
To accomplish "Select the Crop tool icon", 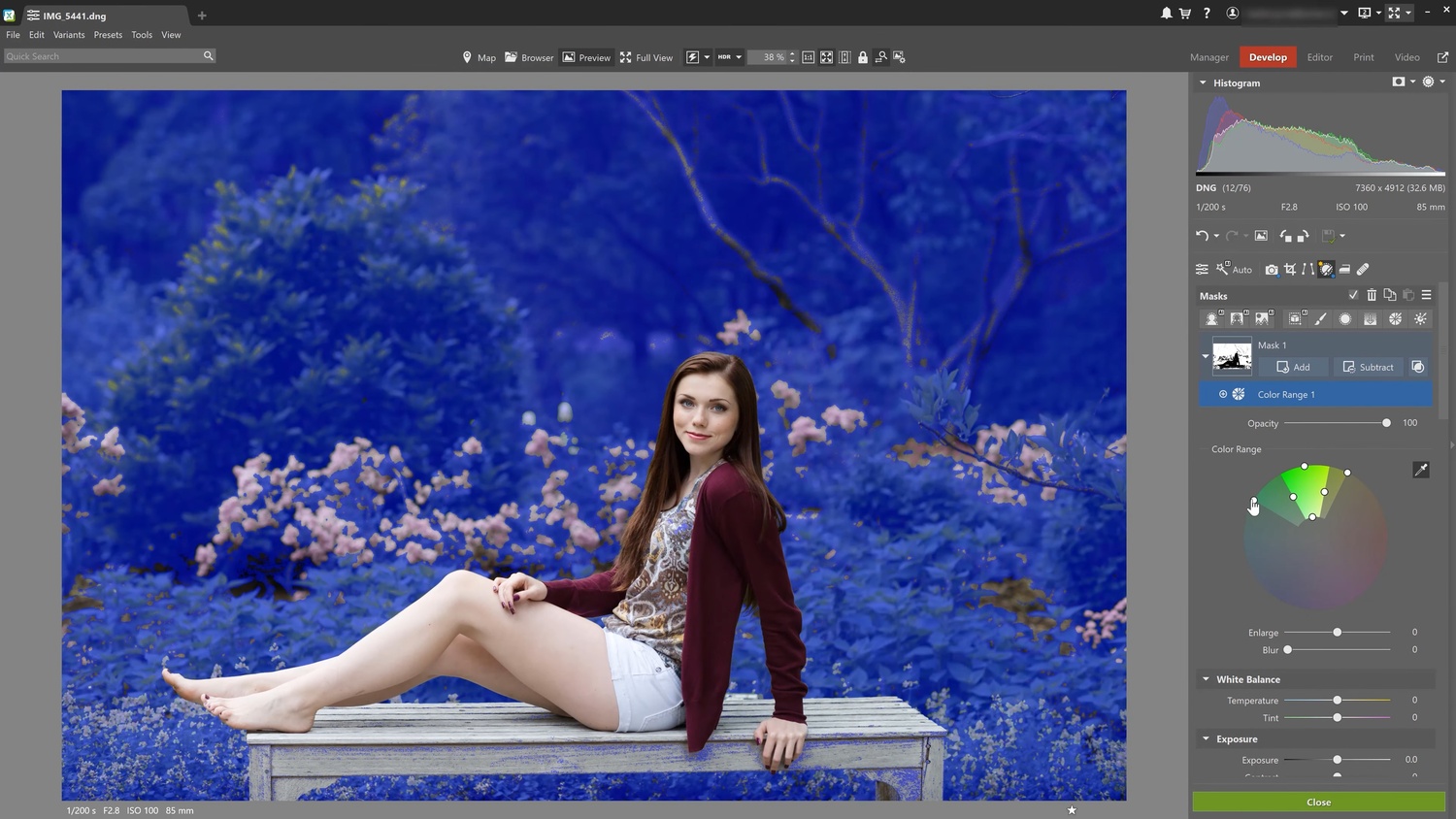I will tap(1290, 269).
